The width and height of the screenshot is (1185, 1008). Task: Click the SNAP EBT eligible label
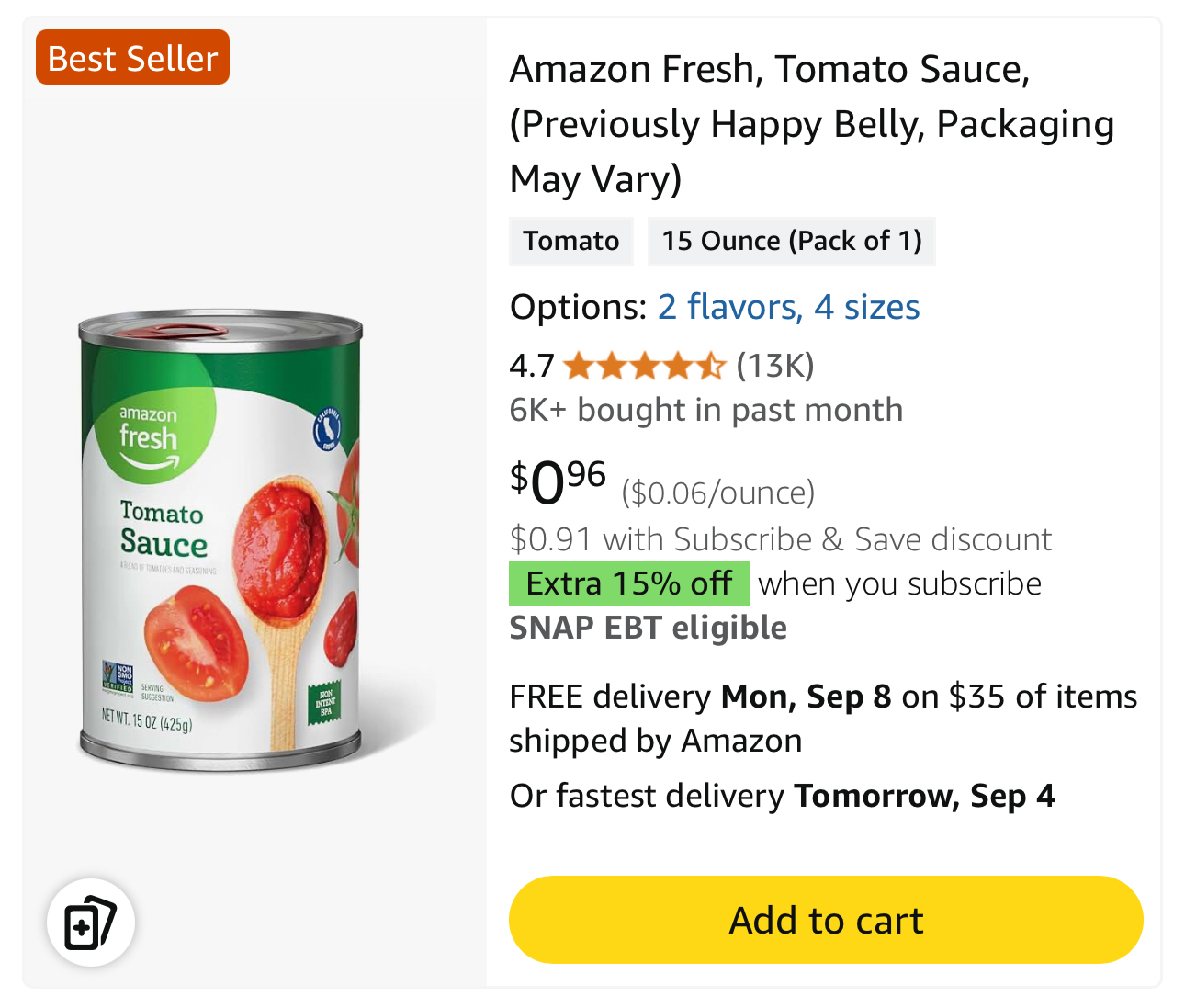tap(648, 628)
